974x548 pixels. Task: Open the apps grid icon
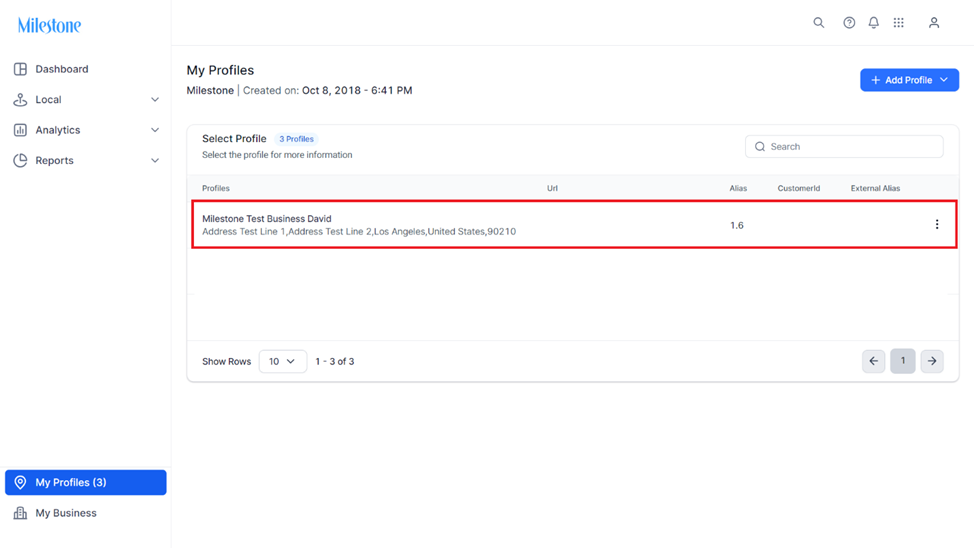(x=899, y=23)
